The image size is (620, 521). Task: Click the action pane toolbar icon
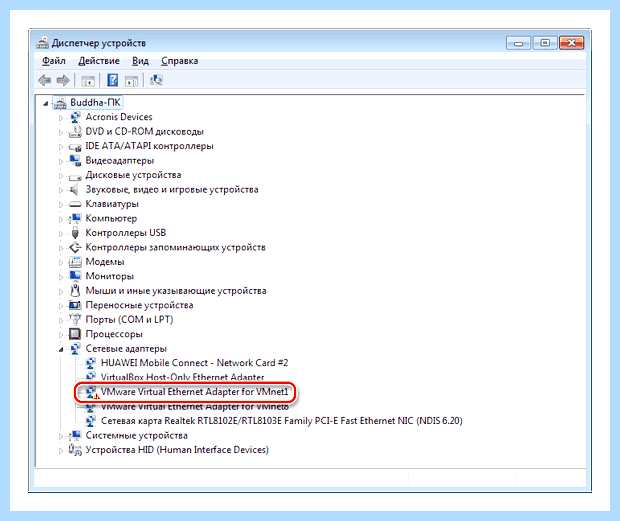tap(131, 81)
